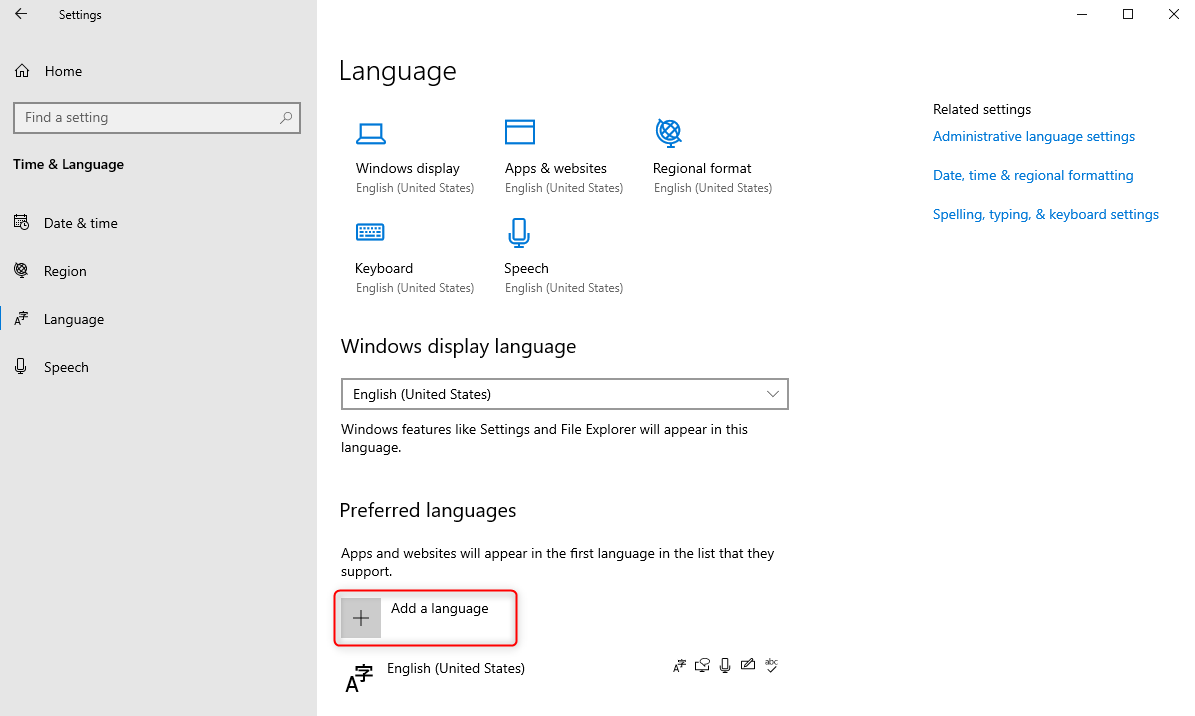Click the Speech tile label near Keyboard
This screenshot has width=1195, height=716.
526,268
